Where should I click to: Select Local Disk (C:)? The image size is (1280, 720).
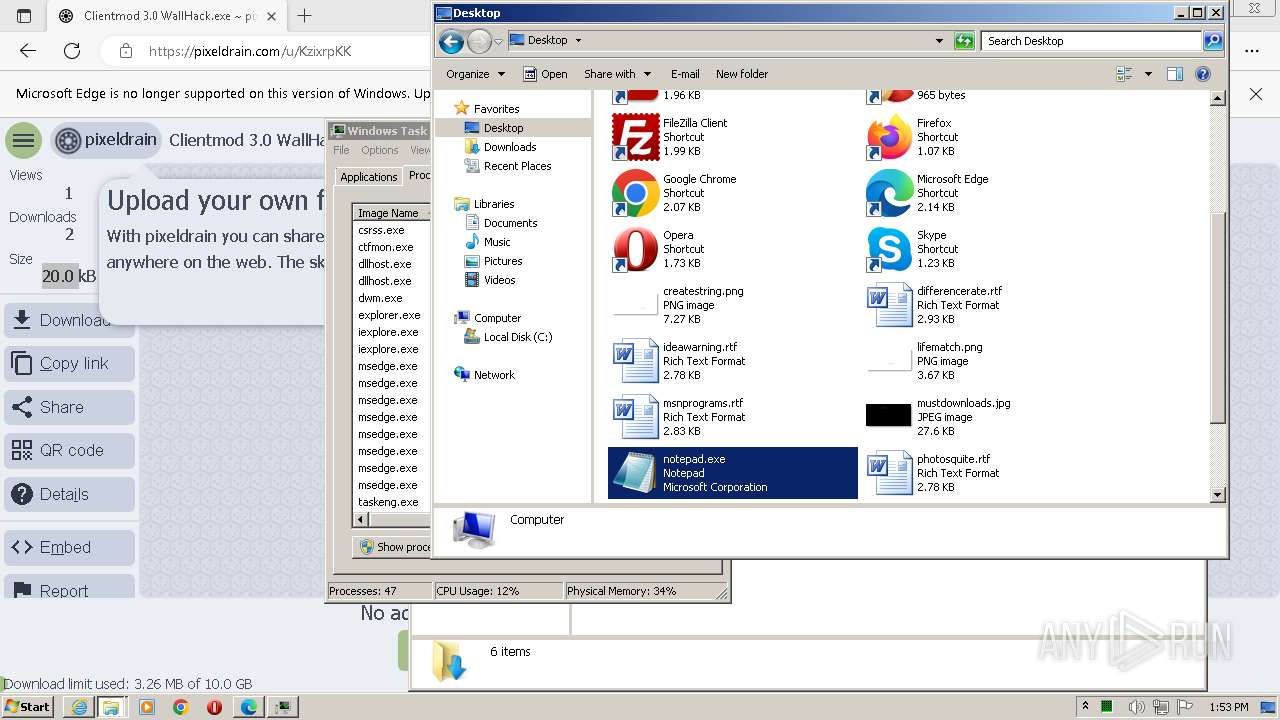click(518, 337)
